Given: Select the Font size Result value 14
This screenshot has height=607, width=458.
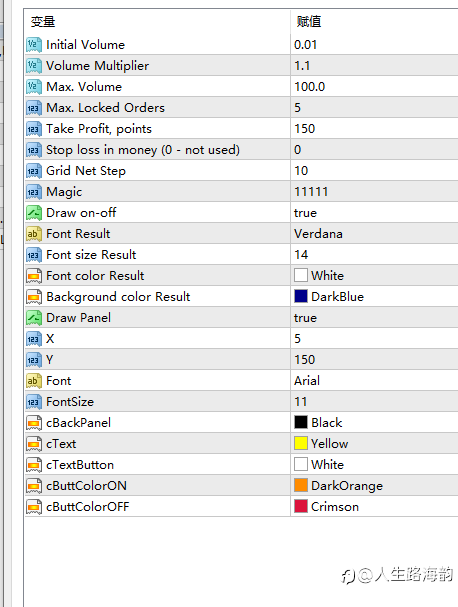Looking at the screenshot, I should (301, 255).
